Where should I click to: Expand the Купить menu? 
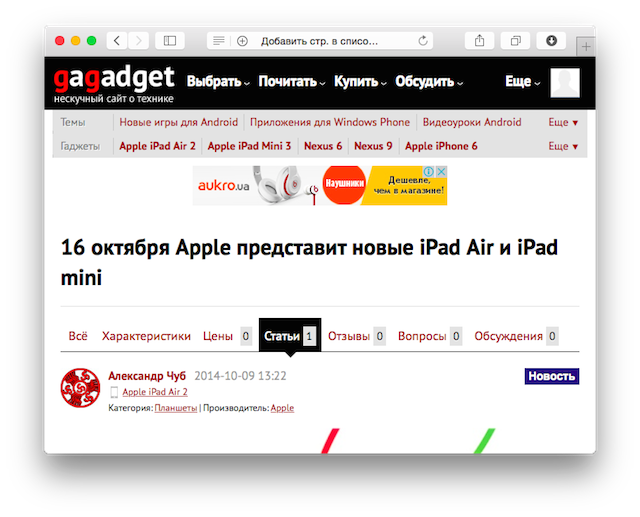click(x=360, y=82)
